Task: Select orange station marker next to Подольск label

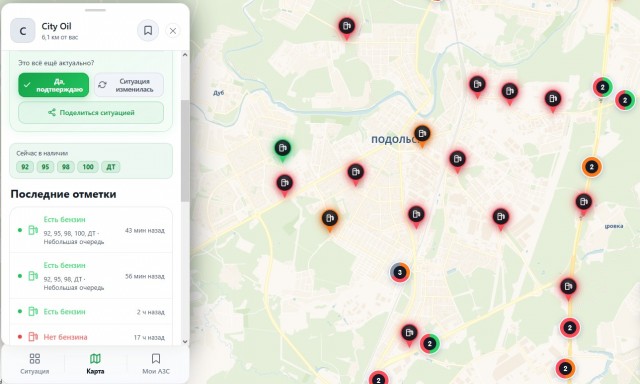Action: pos(422,135)
